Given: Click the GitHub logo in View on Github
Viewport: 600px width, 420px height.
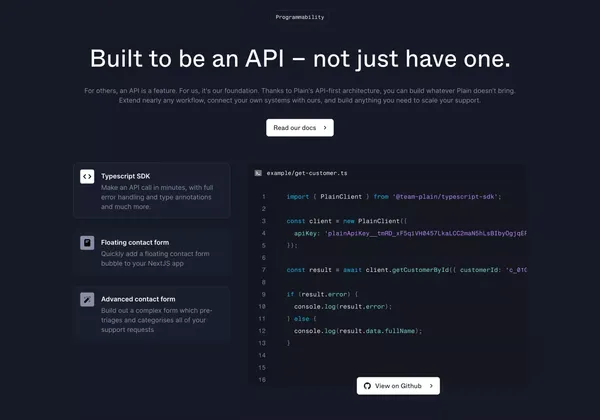Looking at the screenshot, I should [367, 386].
